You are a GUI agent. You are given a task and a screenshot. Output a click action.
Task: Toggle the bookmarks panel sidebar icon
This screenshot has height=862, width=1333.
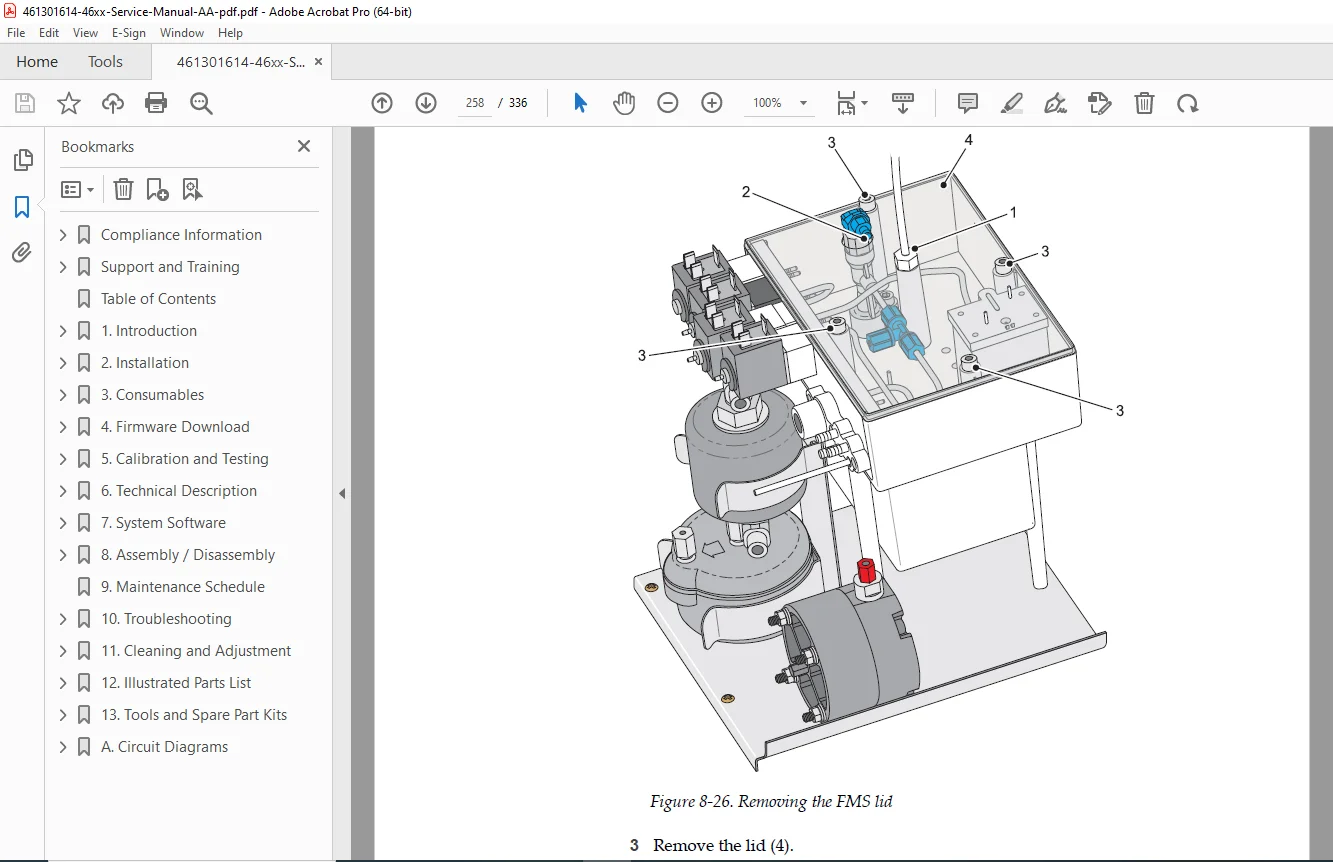[x=22, y=207]
